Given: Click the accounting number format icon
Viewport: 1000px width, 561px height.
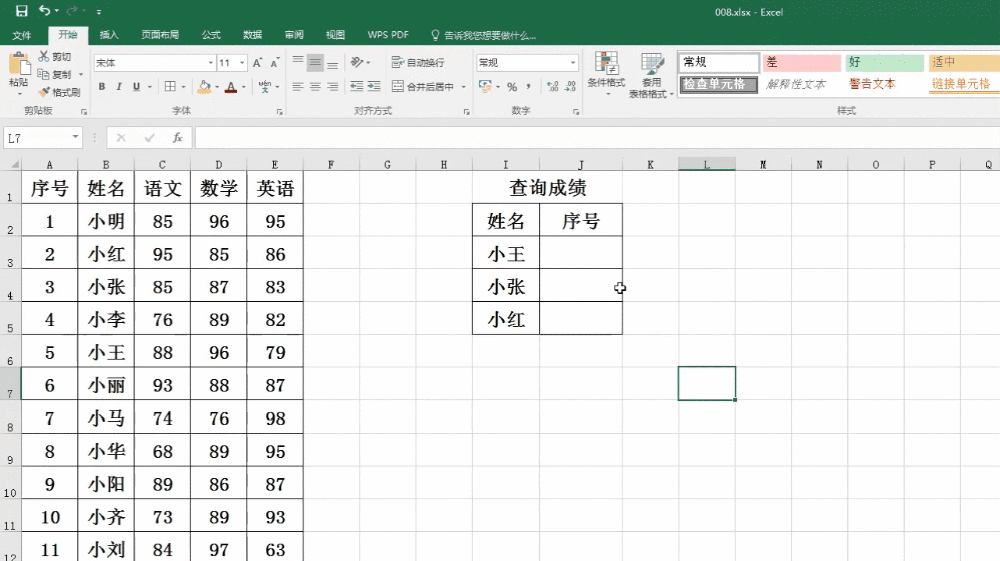Looking at the screenshot, I should coord(485,86).
